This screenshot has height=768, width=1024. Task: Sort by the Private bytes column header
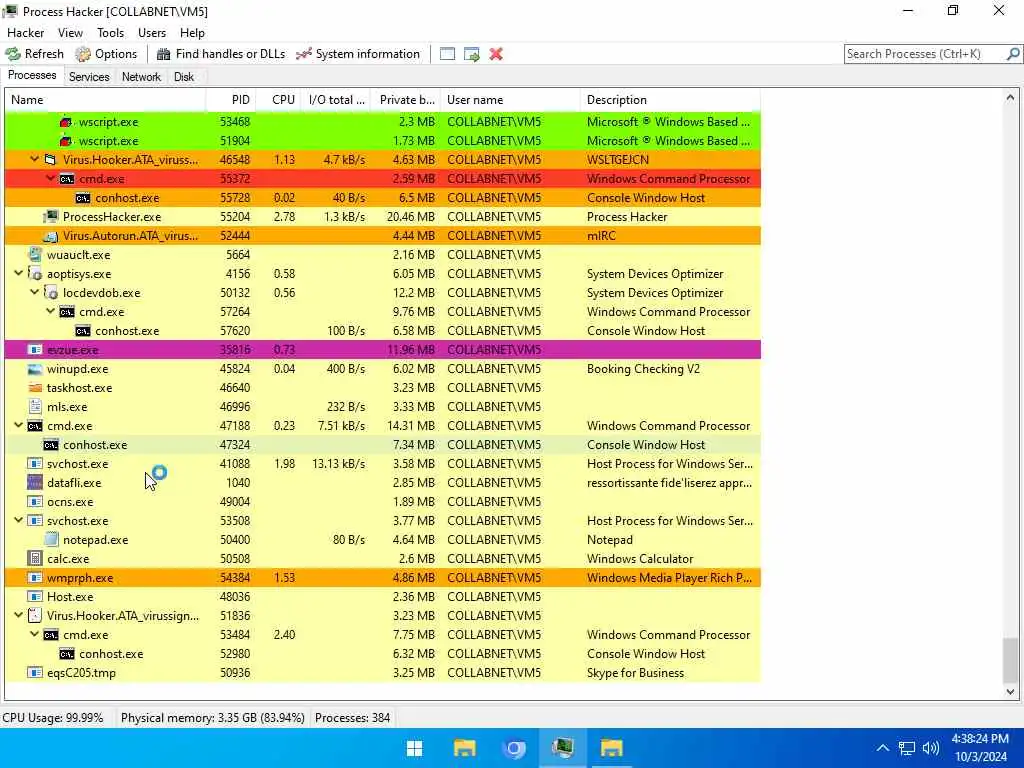click(406, 100)
